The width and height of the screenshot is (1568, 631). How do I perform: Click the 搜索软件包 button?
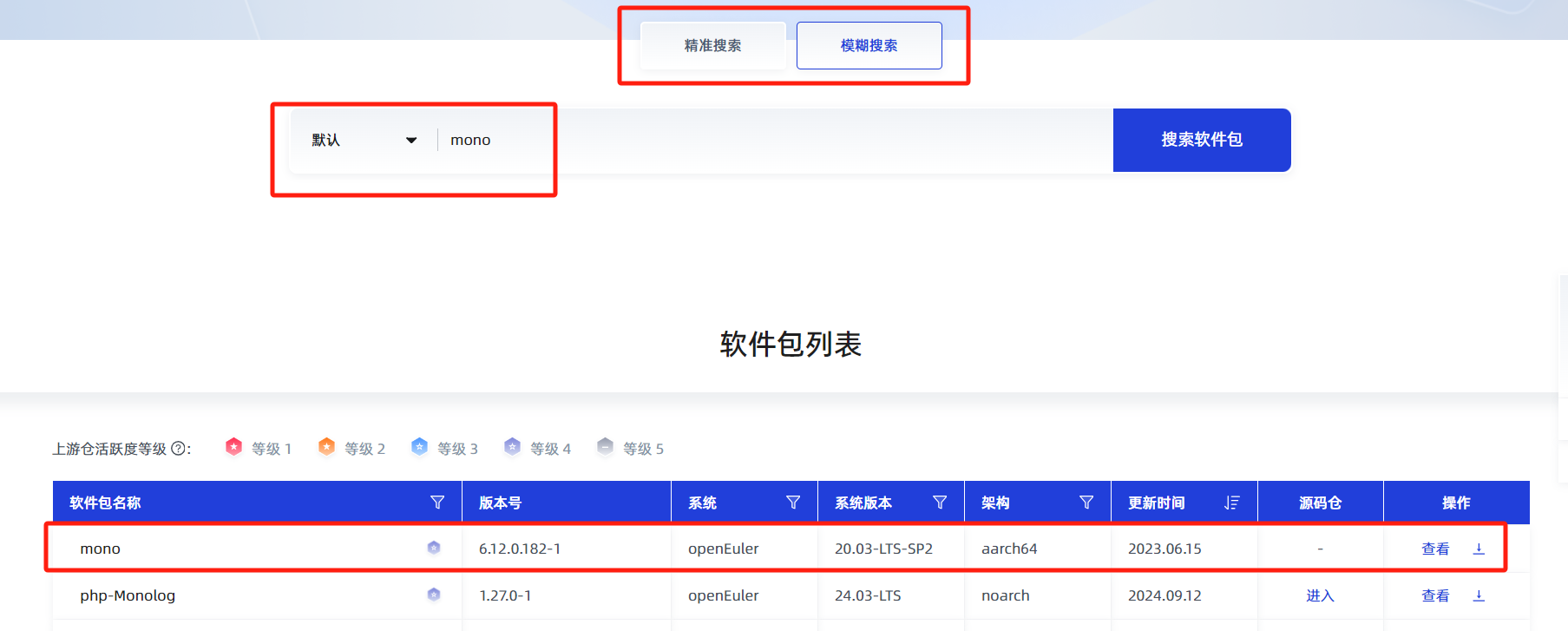click(x=1201, y=140)
